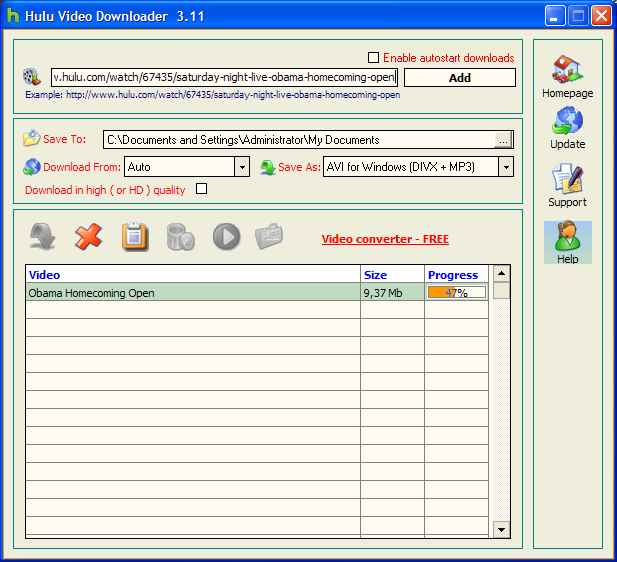Screen dimensions: 617x562
Task: Click the Hulu URL input field
Action: 224,77
